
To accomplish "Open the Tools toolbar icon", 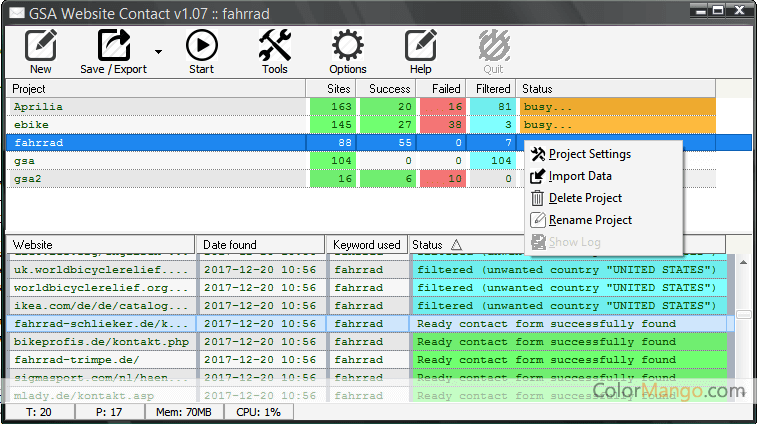I will point(275,45).
